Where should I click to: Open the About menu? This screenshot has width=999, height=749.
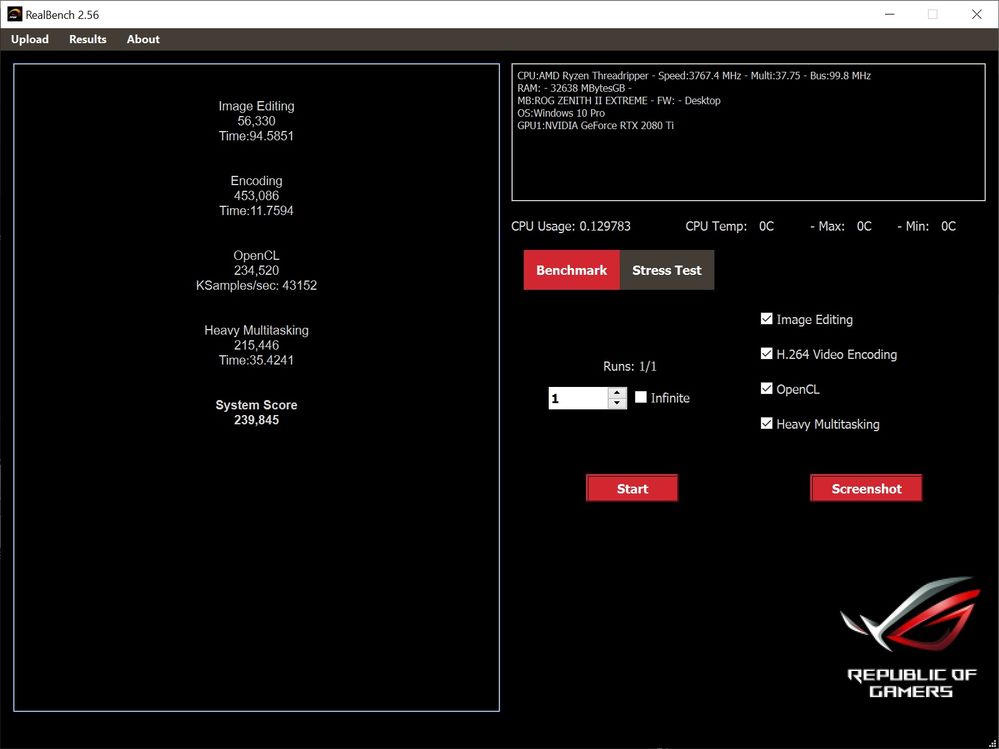pyautogui.click(x=143, y=39)
